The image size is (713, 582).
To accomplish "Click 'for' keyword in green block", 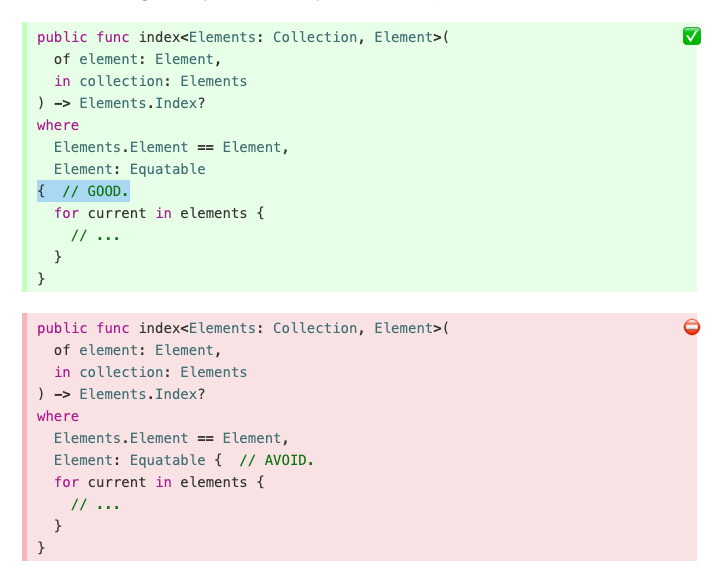I will point(66,213).
